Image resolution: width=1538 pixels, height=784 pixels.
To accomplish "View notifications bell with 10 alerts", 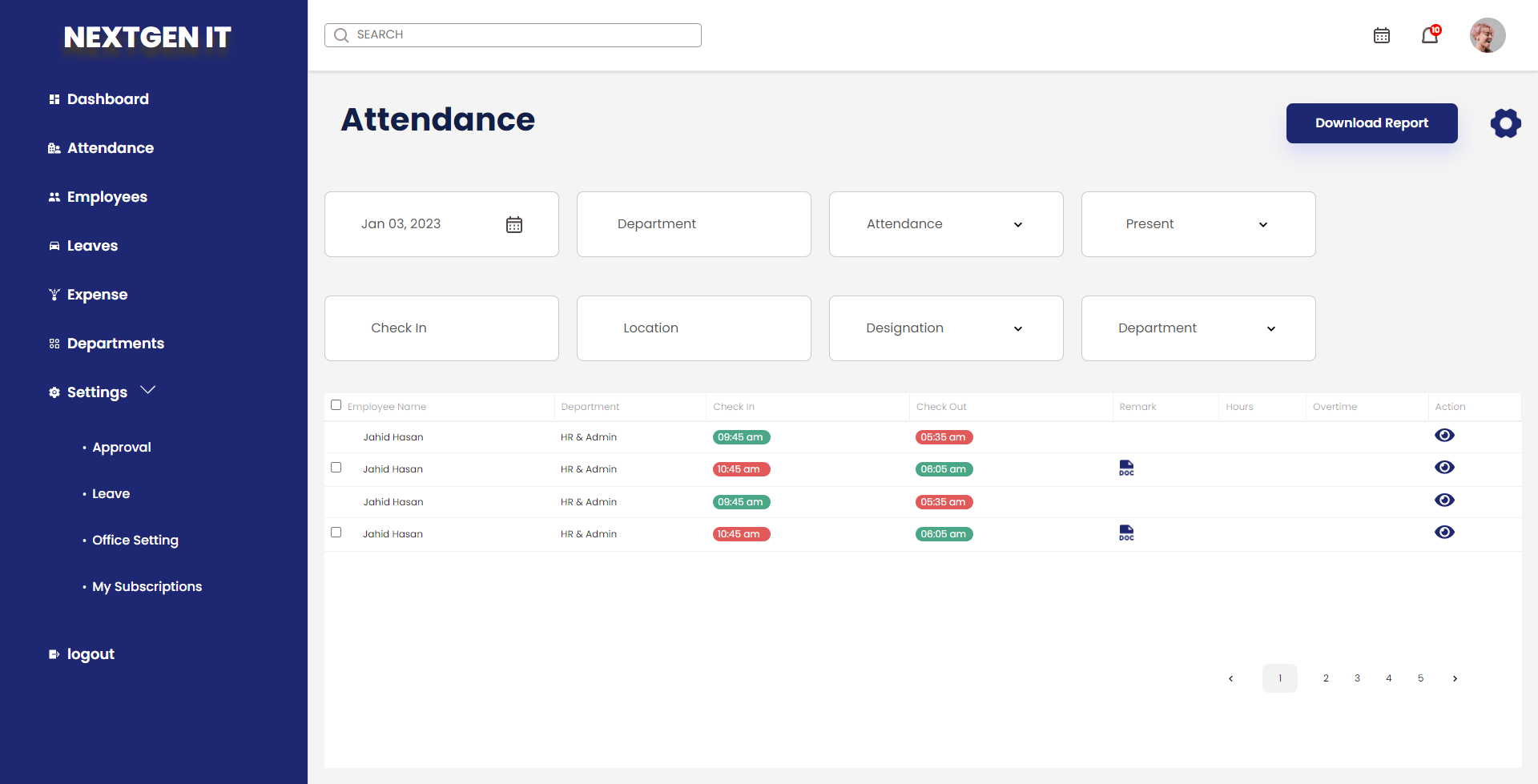I will point(1431,35).
